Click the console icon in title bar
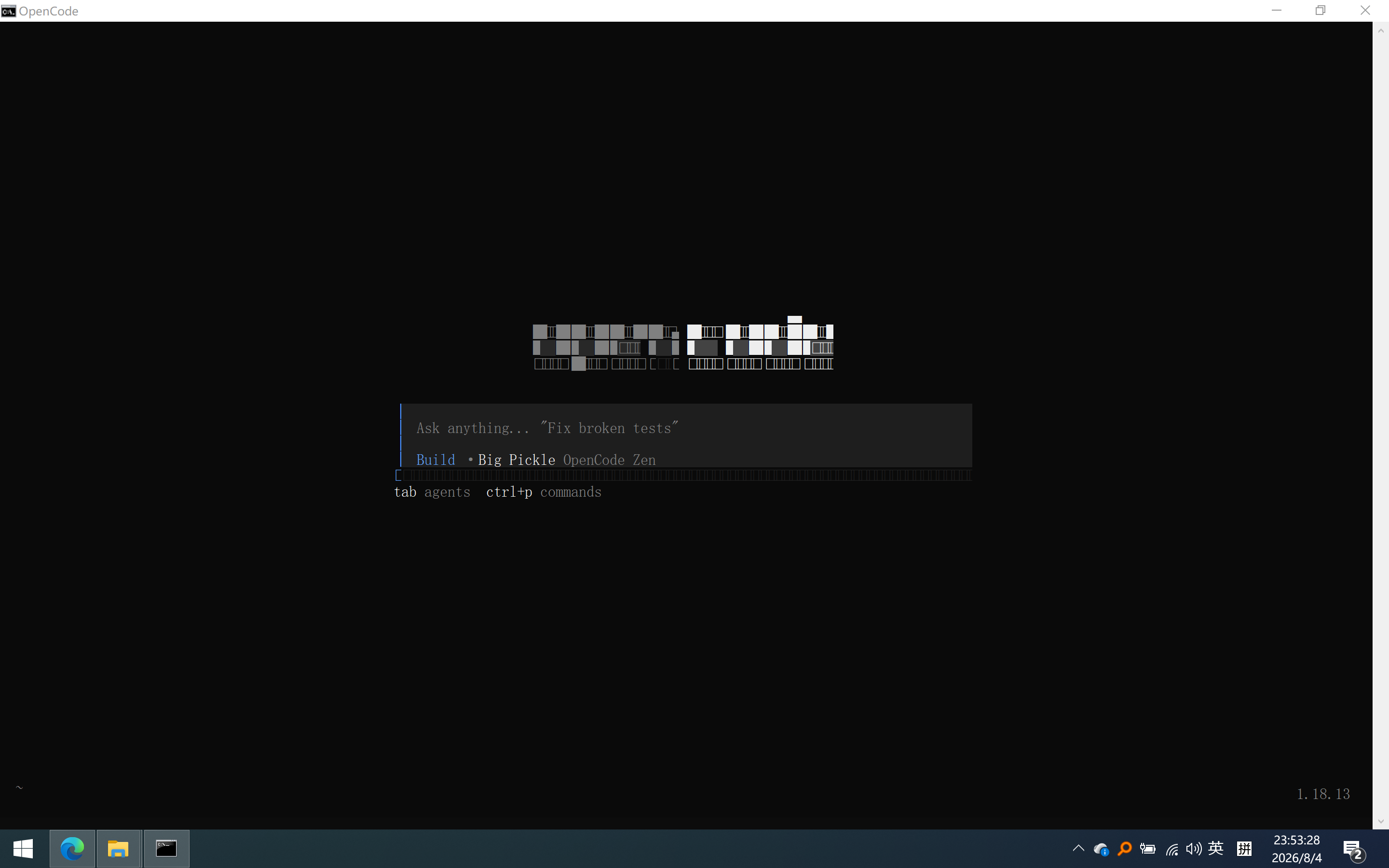Viewport: 1389px width, 868px height. point(9,11)
